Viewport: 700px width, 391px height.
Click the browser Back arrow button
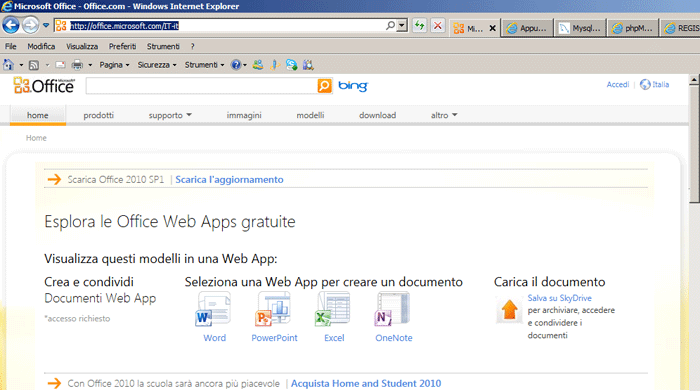coord(11,25)
